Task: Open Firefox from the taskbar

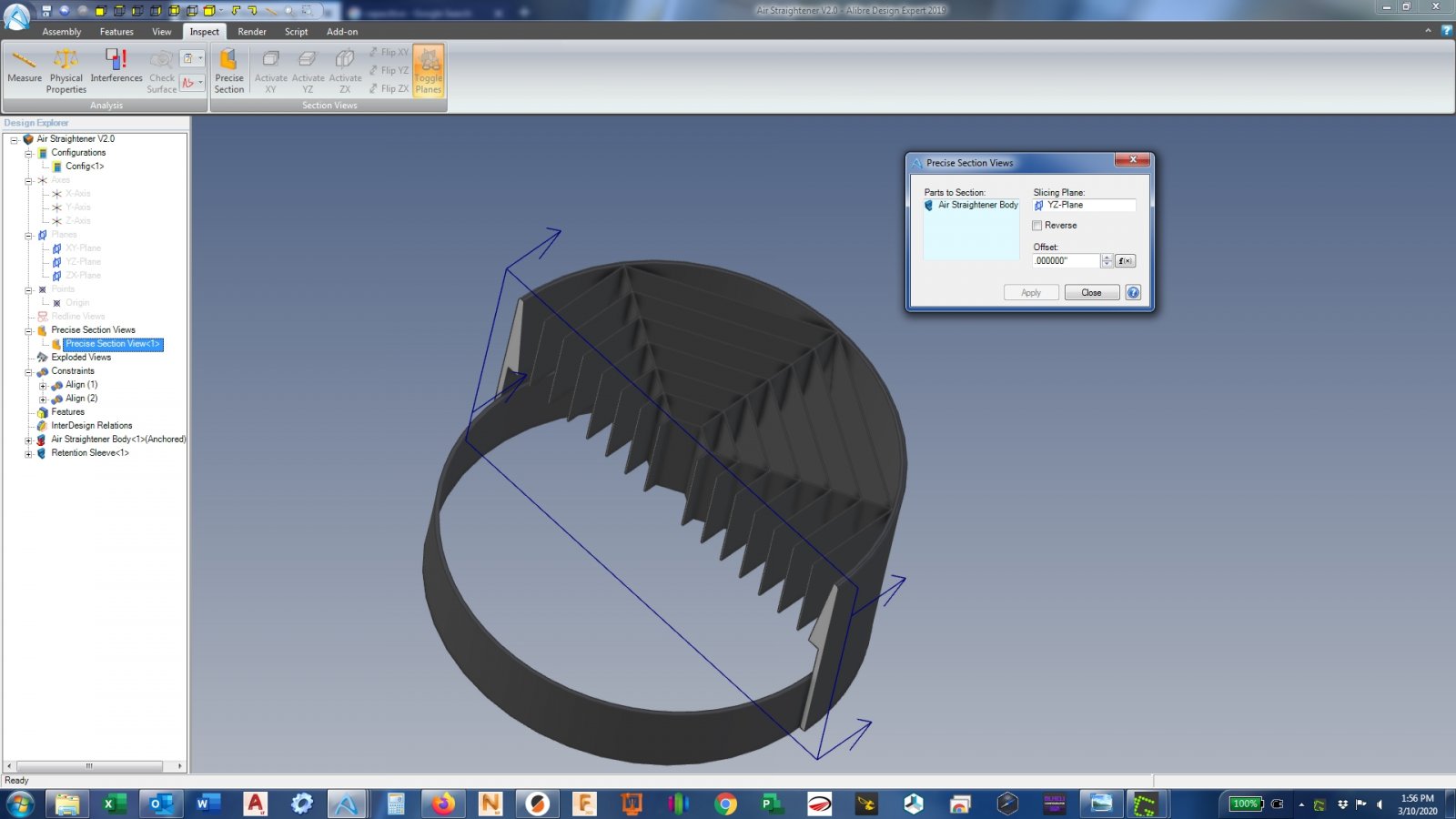Action: click(443, 804)
